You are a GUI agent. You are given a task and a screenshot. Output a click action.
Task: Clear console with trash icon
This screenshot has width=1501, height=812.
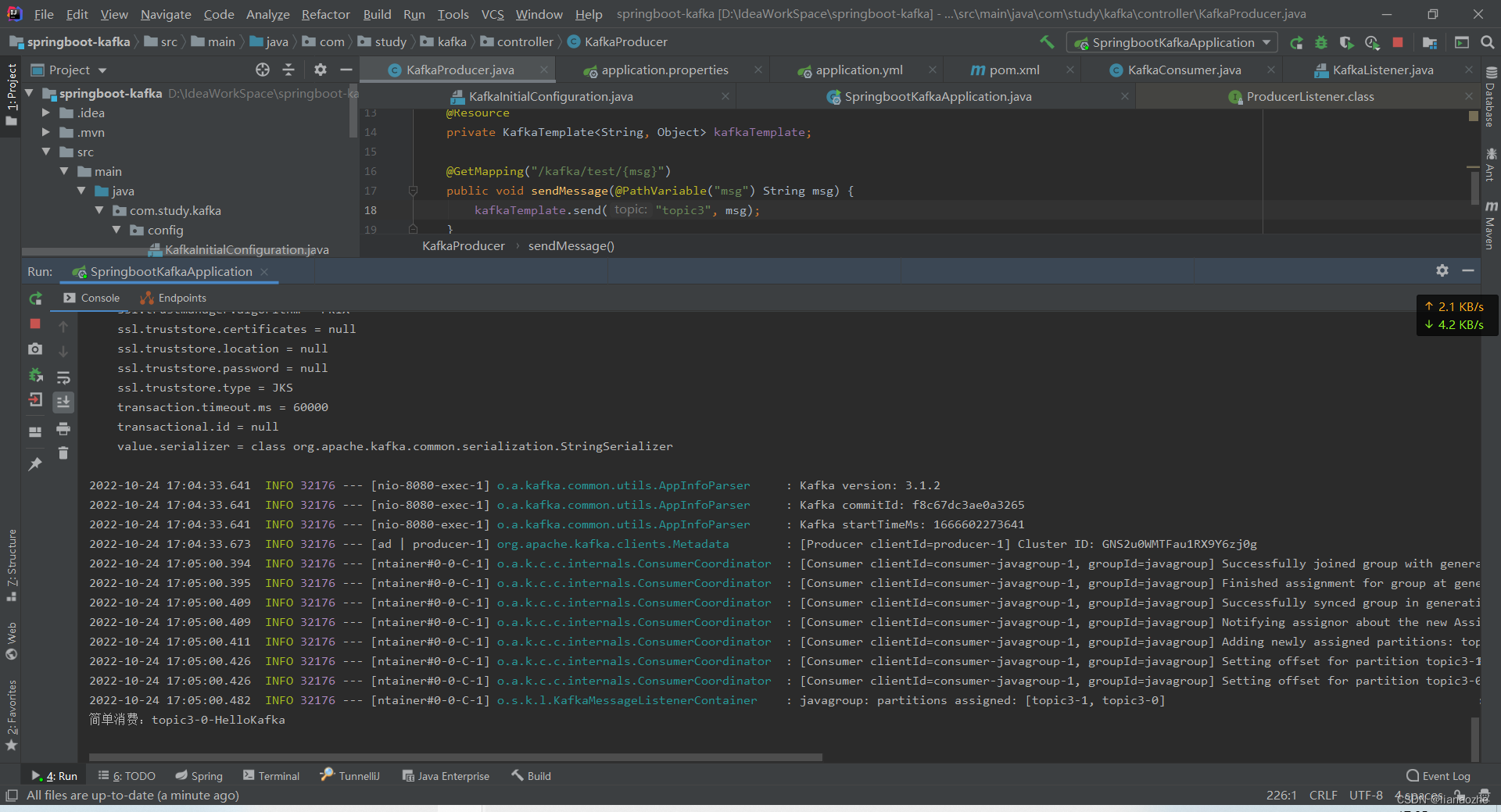tap(63, 453)
